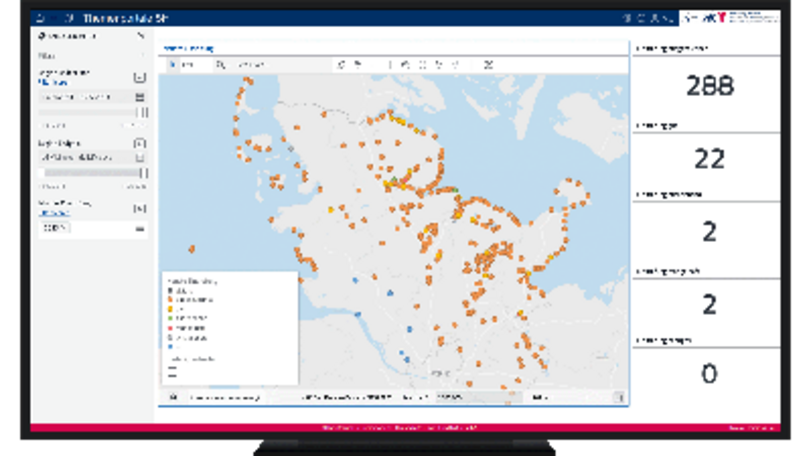Click the calendar icon in the date filter
This screenshot has height=456, width=810.
140,97
